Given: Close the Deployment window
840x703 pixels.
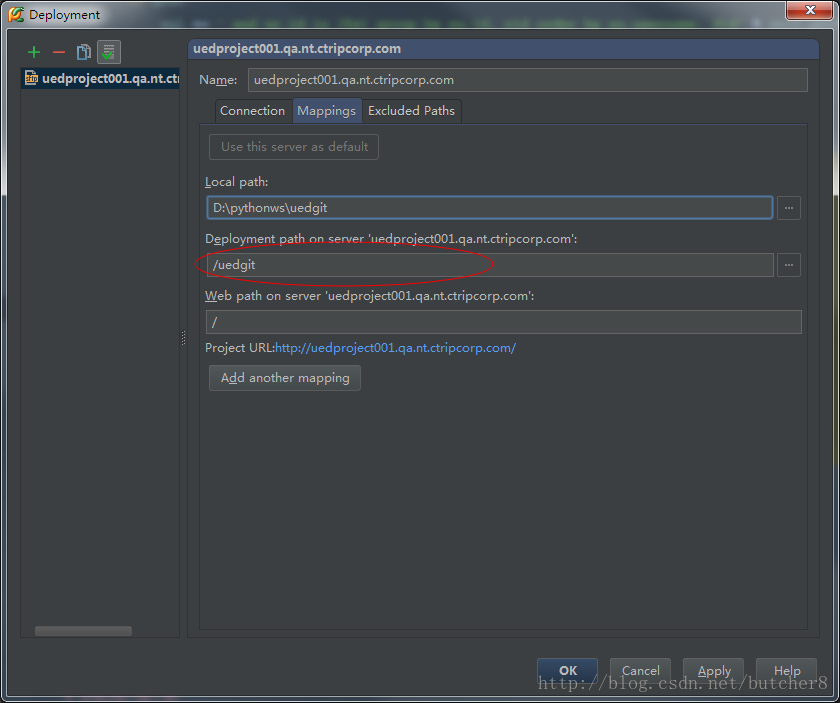Looking at the screenshot, I should click(809, 10).
